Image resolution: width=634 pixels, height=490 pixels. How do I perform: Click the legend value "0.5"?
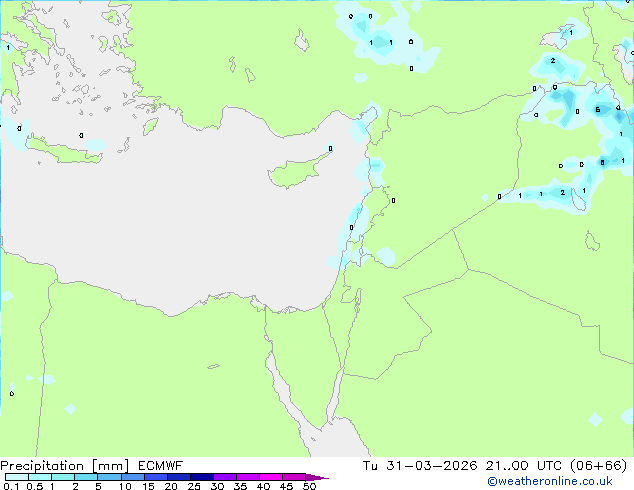[x=35, y=486]
